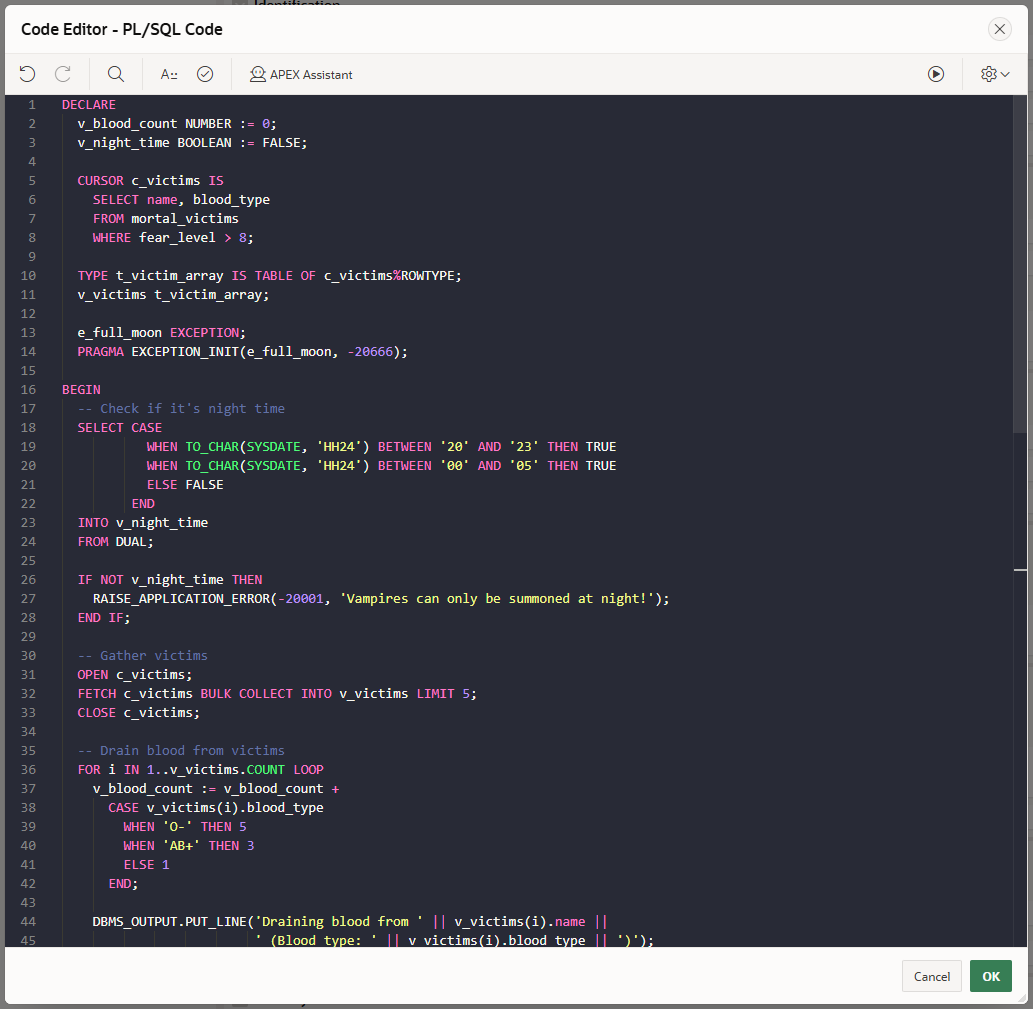Confirm the code with OK

pos(991,976)
